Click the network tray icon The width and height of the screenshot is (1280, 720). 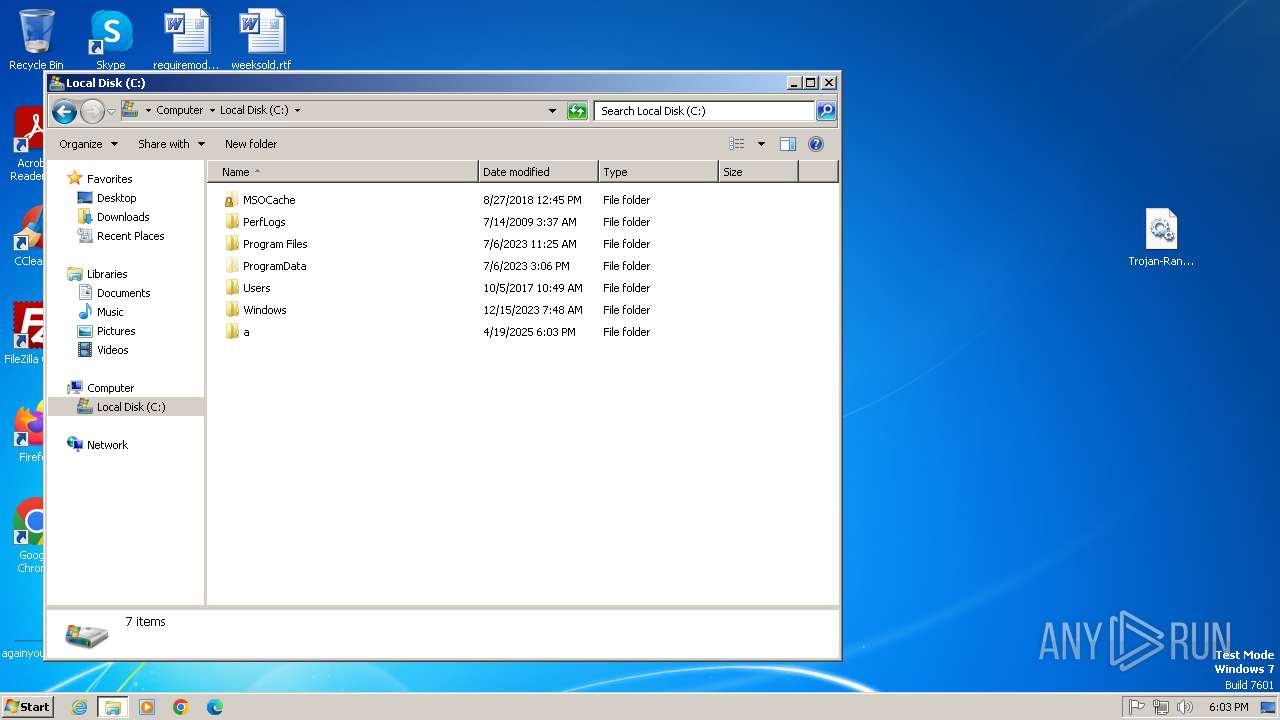pos(1161,707)
